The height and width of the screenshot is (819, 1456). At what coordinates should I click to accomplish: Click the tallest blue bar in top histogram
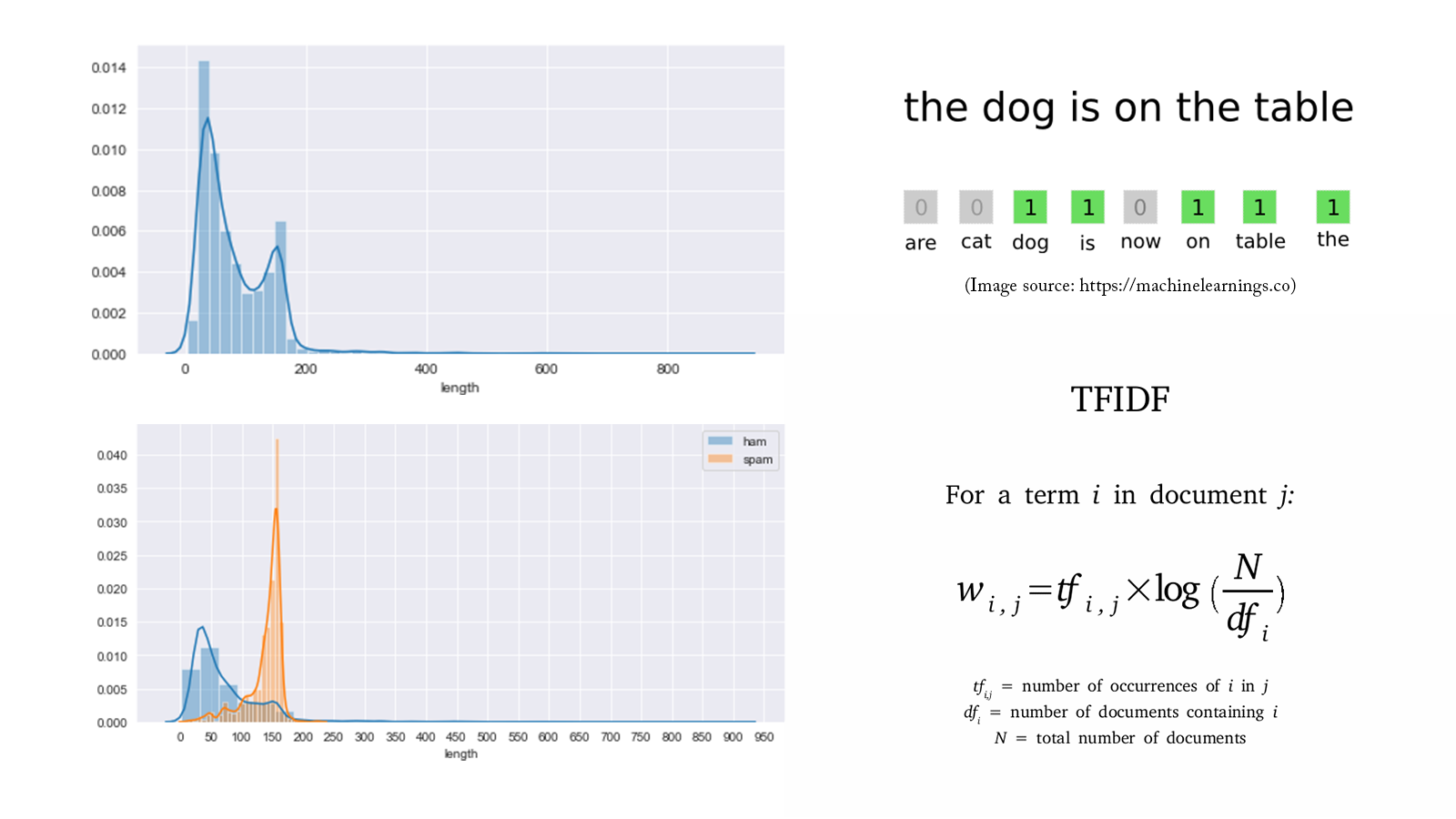coord(204,207)
